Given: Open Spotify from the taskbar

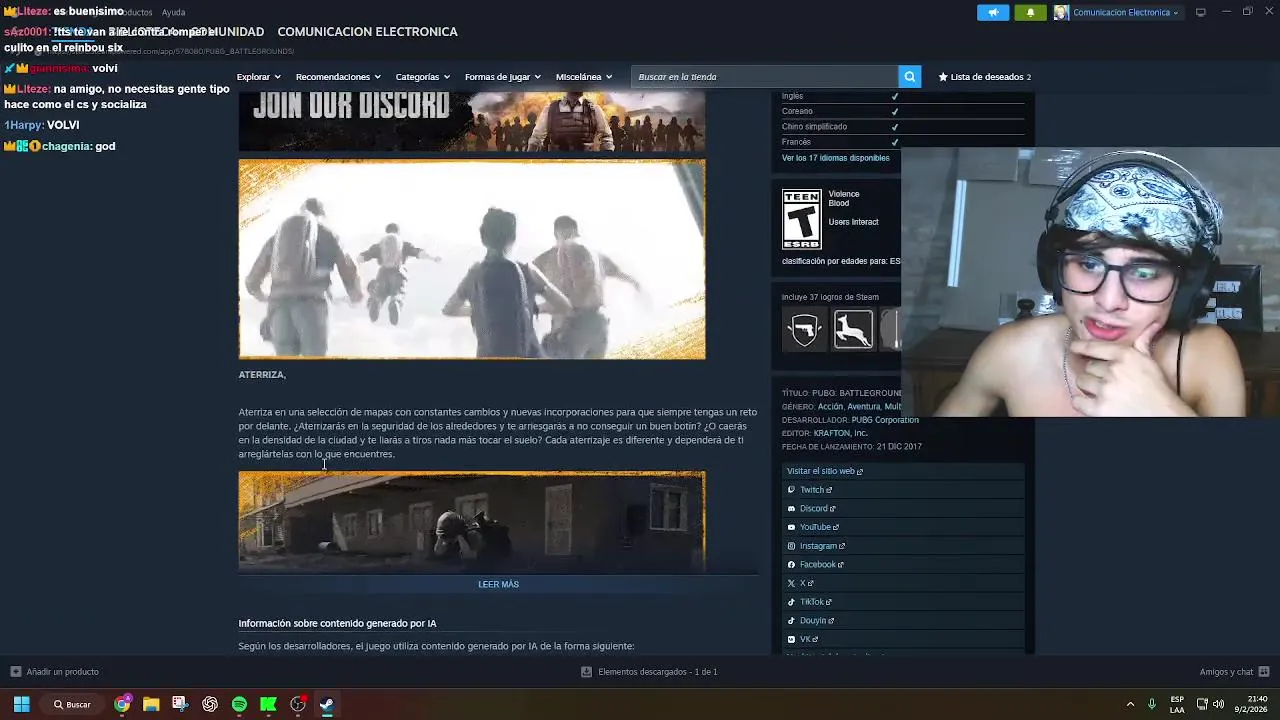Looking at the screenshot, I should click(239, 704).
